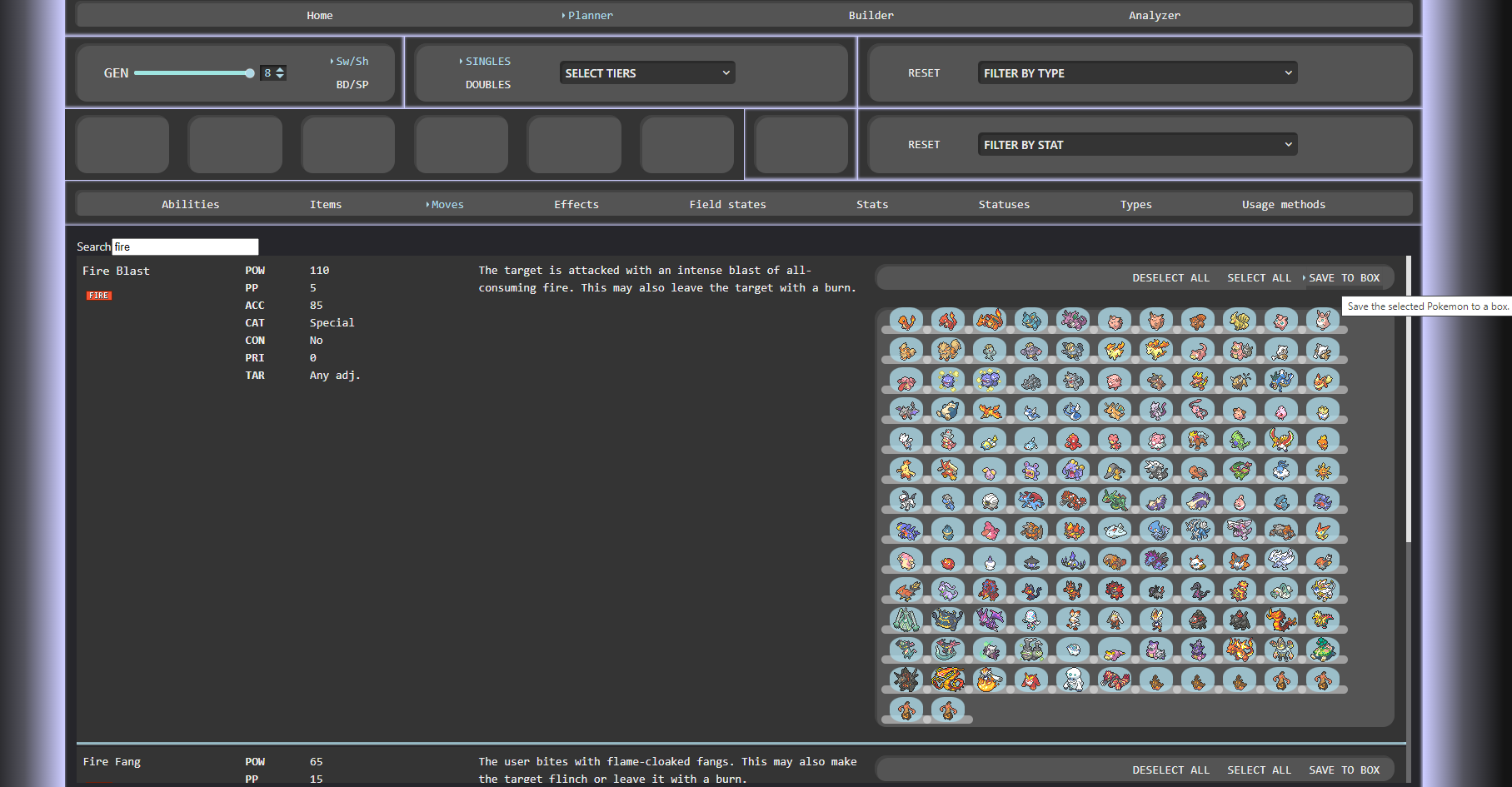This screenshot has height=787, width=1512.
Task: Pick Snorlax in the Fire Blast learners
Action: coord(948,410)
